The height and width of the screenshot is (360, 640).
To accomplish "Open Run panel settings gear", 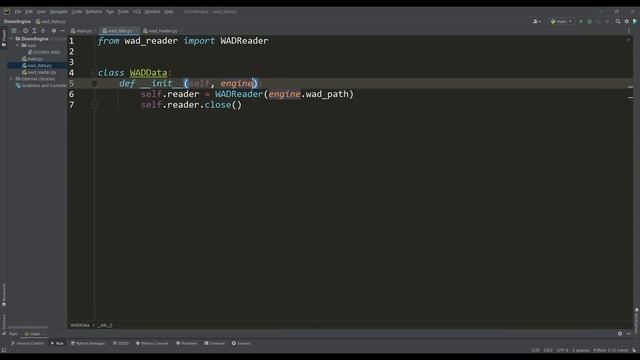I will click(620, 334).
